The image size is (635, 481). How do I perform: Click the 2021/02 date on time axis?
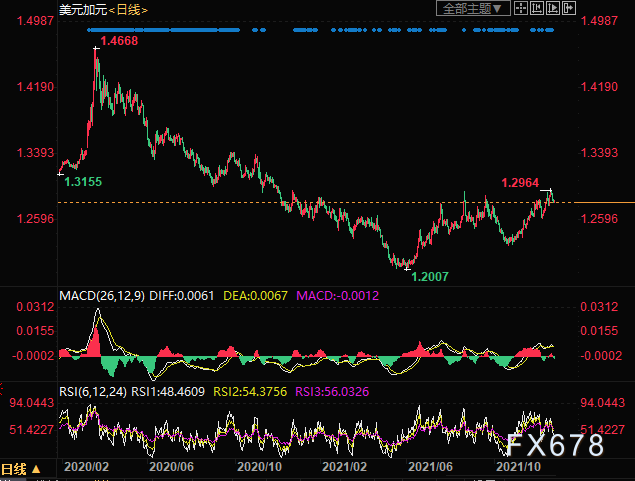click(344, 467)
